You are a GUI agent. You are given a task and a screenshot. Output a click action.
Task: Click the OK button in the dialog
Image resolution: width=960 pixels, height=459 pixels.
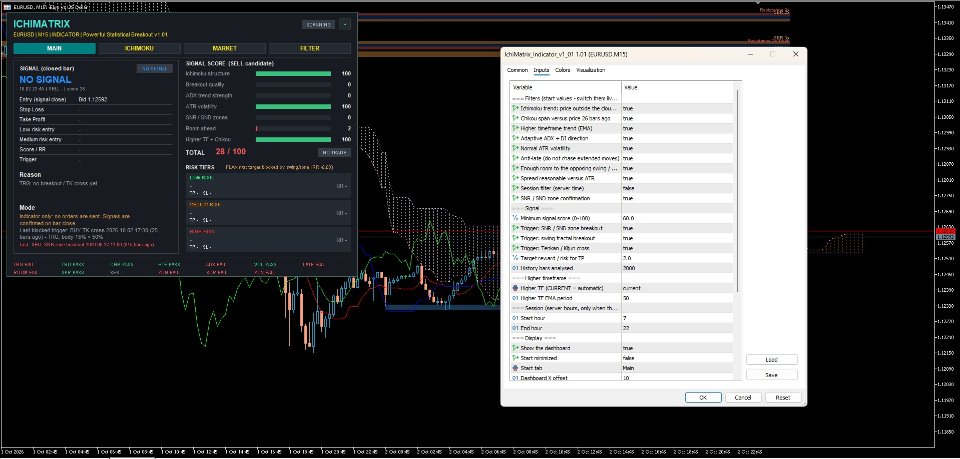pyautogui.click(x=703, y=397)
